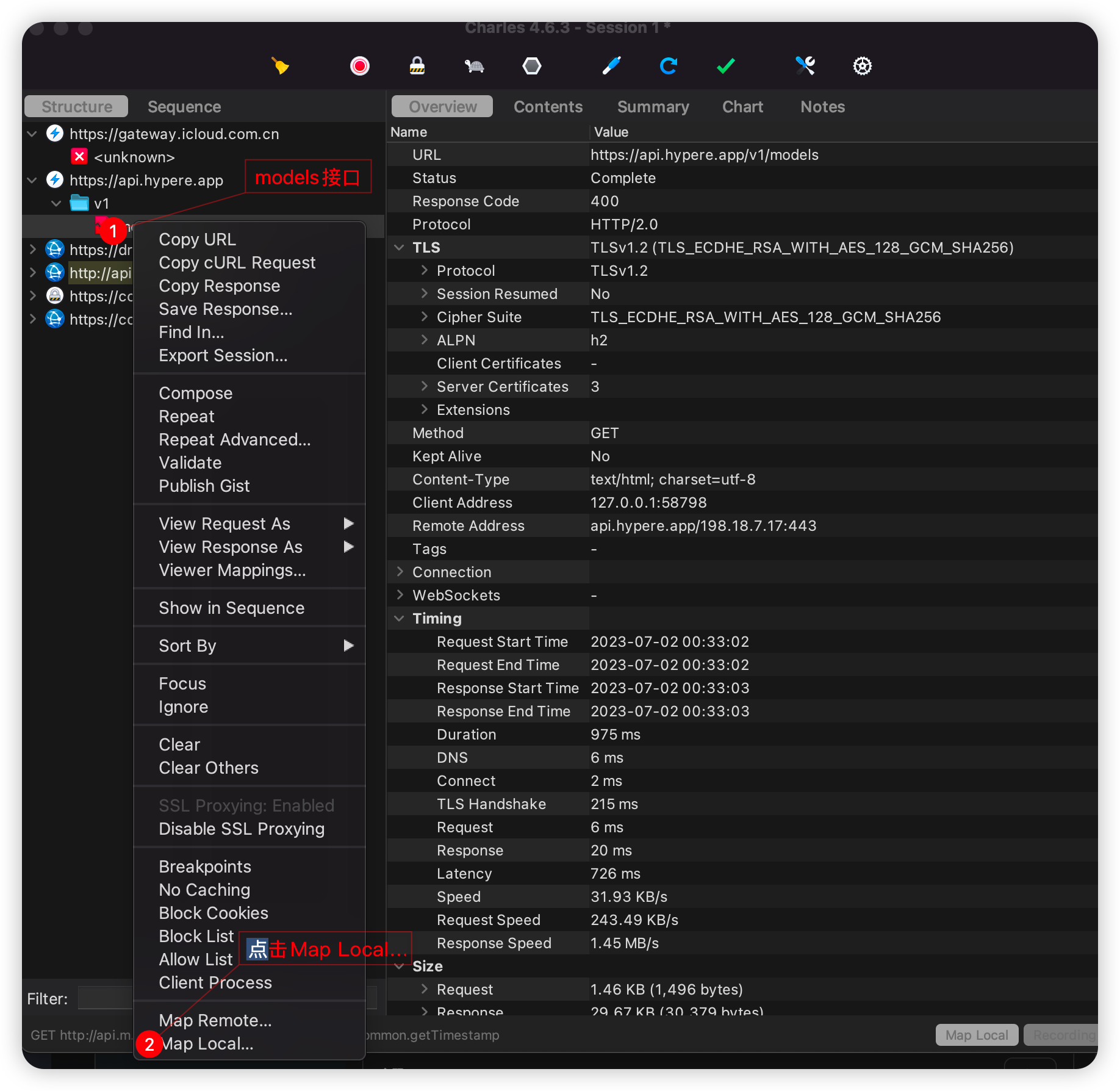1120x1091 pixels.
Task: Choose Copy Response menu item
Action: 249,286
